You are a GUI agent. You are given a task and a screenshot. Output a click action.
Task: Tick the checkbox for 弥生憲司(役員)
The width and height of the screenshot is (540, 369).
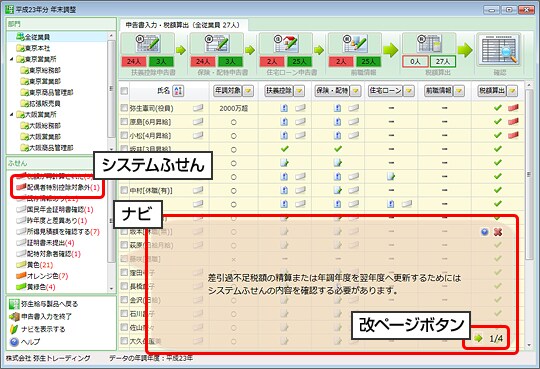coord(124,108)
